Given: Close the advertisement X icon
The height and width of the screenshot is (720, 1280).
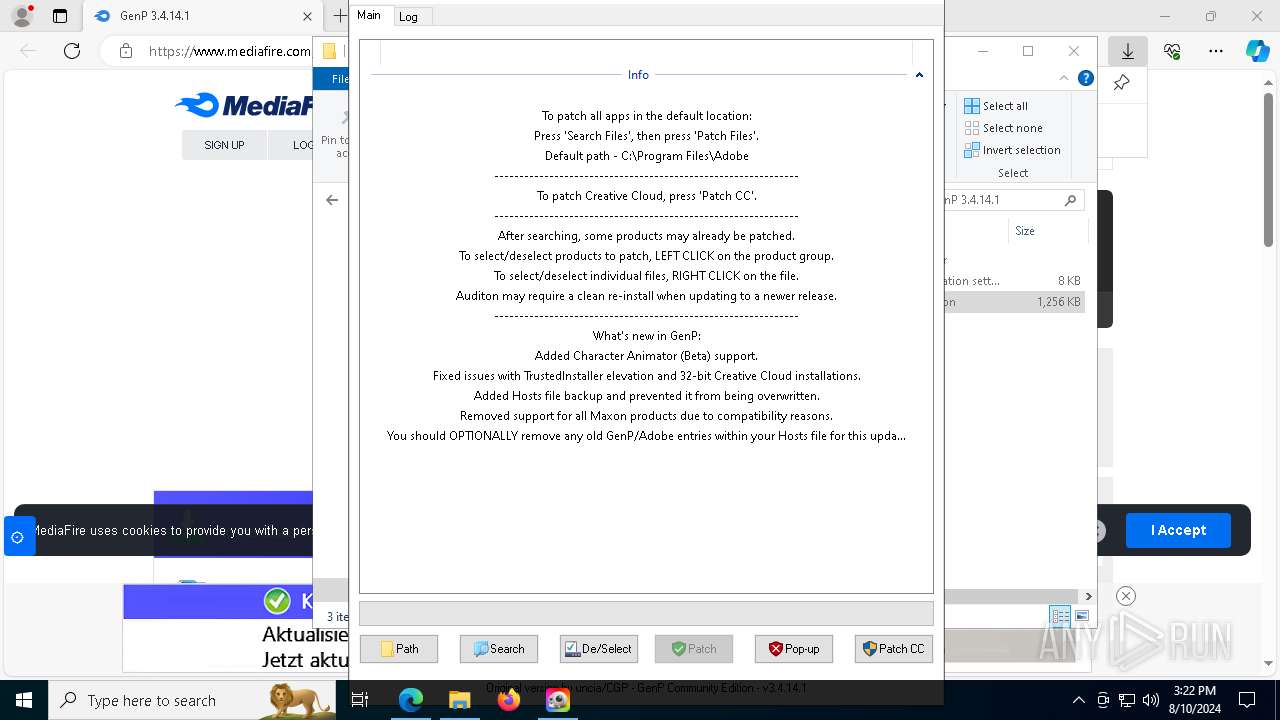Looking at the screenshot, I should (1126, 596).
